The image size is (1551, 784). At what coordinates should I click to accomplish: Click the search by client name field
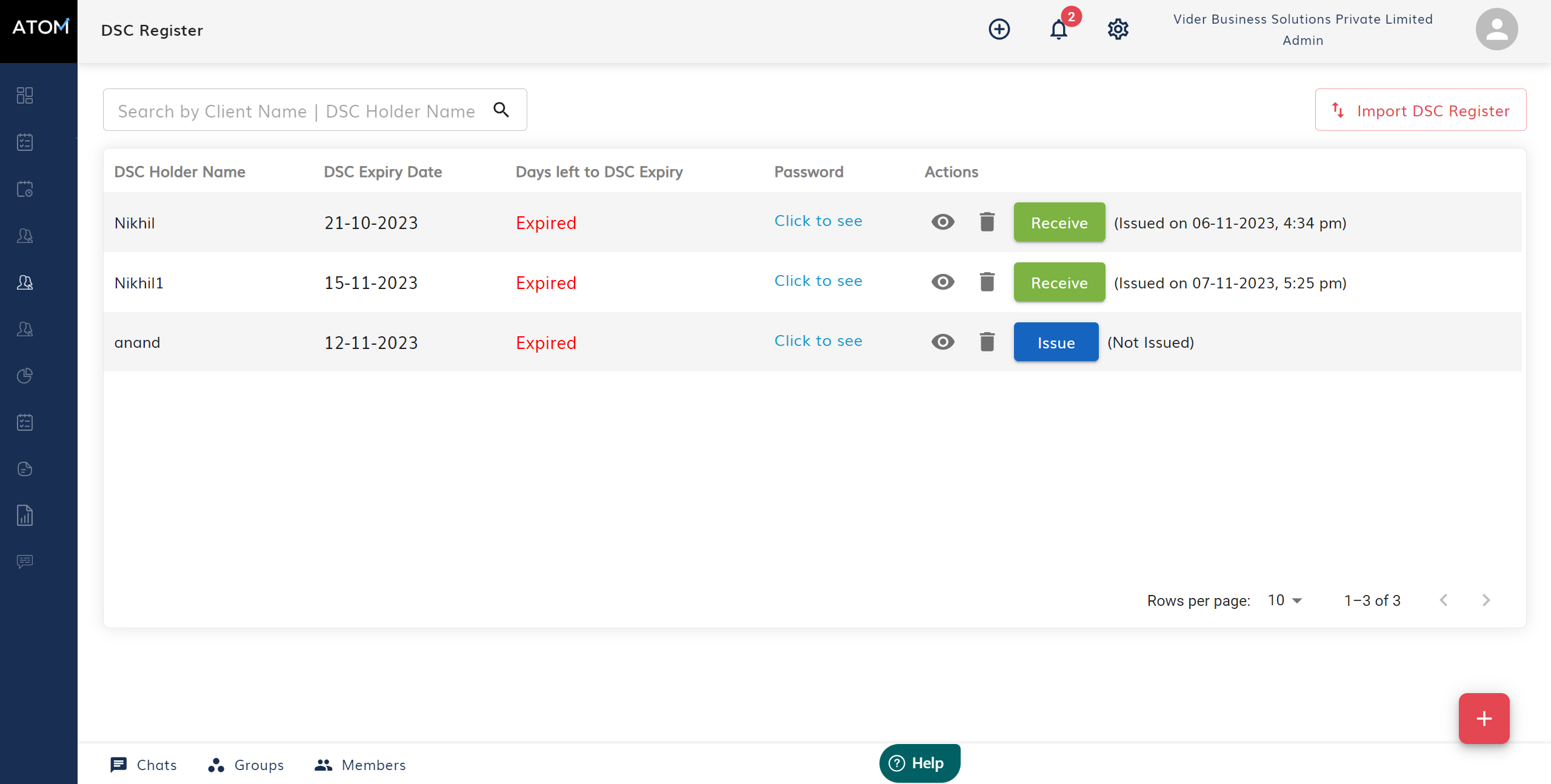click(297, 111)
